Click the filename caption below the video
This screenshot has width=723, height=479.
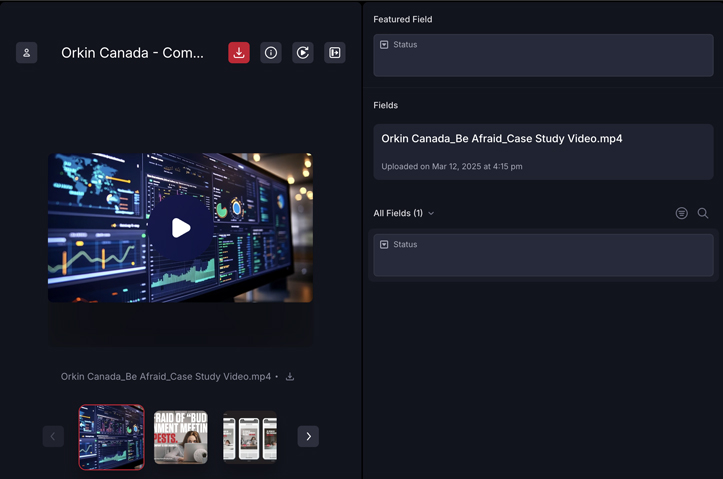point(166,377)
